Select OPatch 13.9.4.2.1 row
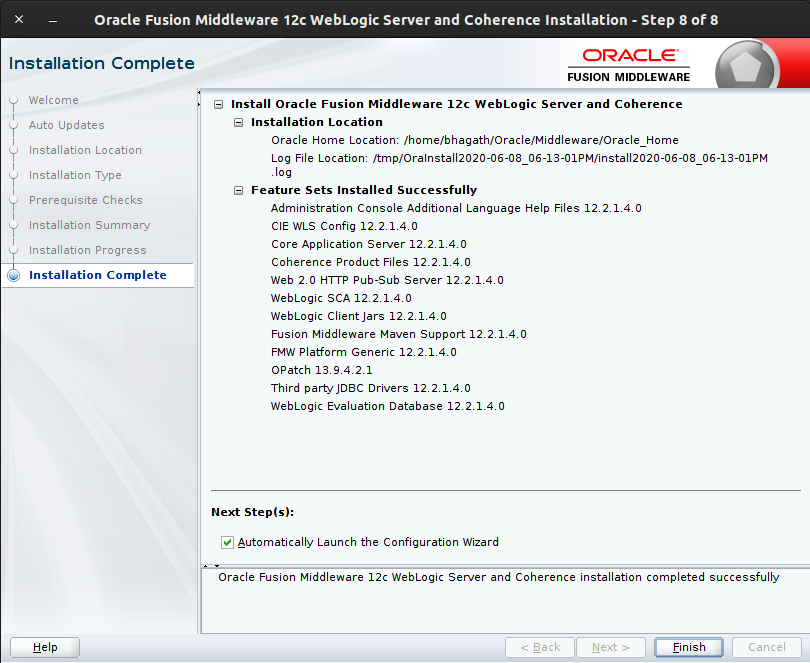Screen dimensions: 810x663 click(x=322, y=371)
